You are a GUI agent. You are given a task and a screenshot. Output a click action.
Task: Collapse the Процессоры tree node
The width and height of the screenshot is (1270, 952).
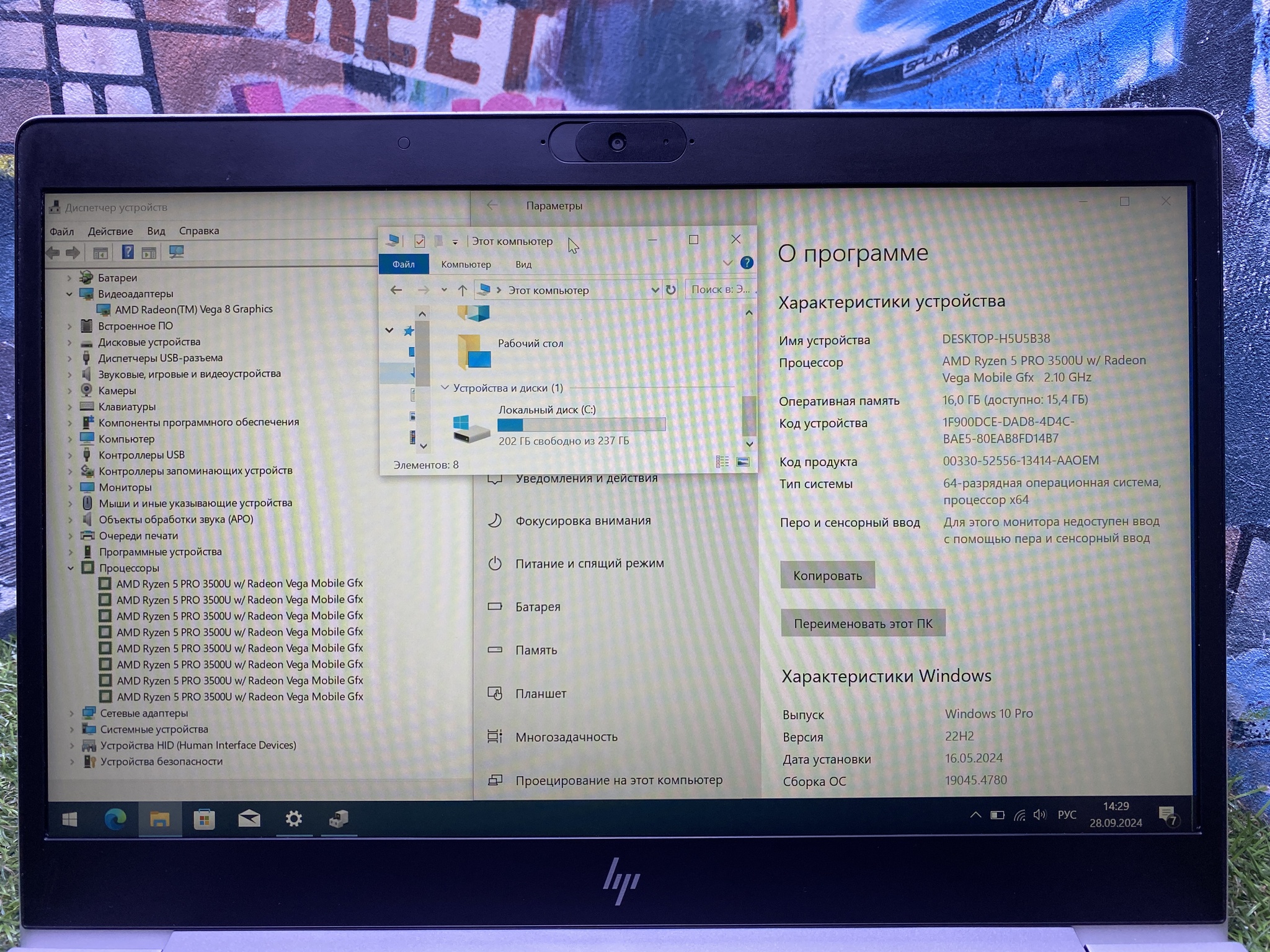click(x=71, y=568)
